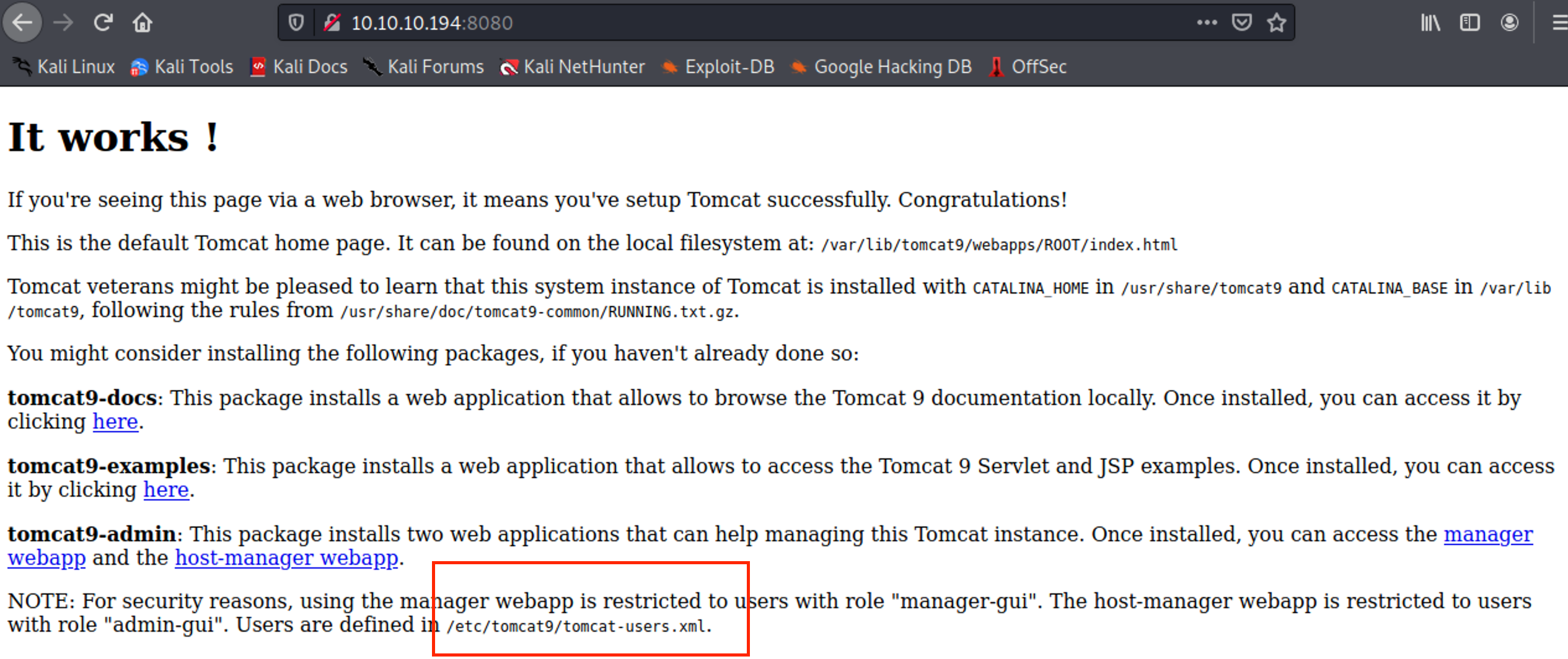Open the host-manager webapp link
Viewport: 1568px width, 659px height.
coord(286,558)
